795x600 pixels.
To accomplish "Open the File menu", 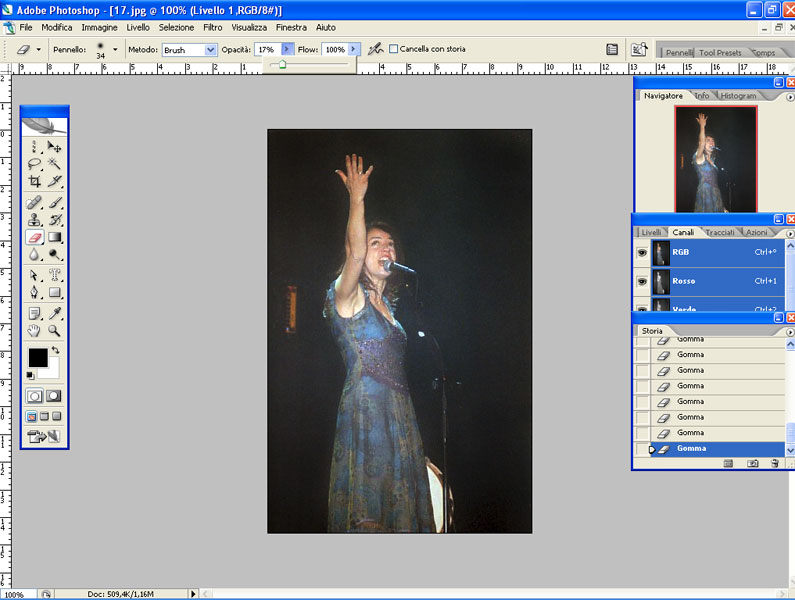I will coord(26,27).
